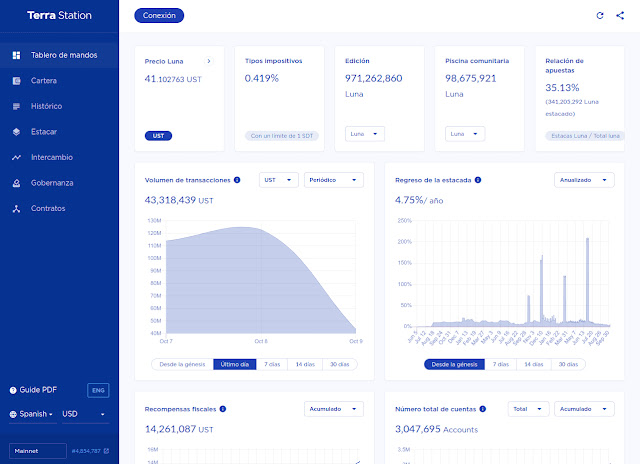The width and height of the screenshot is (640, 464).
Task: Click the Tablero de mandos dashboard icon
Action: pyautogui.click(x=16, y=55)
